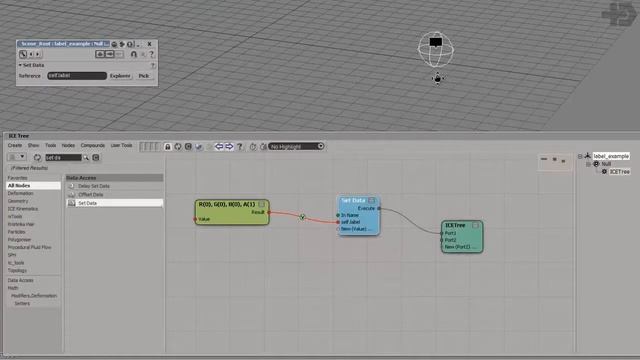Screen dimensions: 640x360
Task: Select ICETree item in explorer tree
Action: (x=620, y=172)
